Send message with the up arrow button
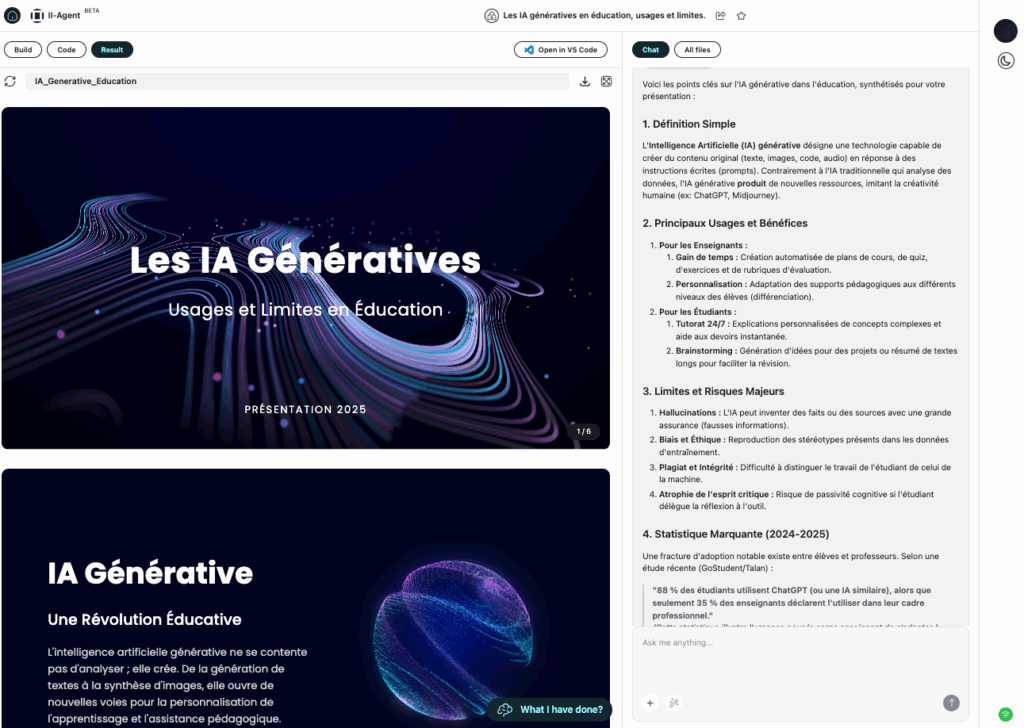Screen dimensions: 1024x728 click(x=951, y=703)
